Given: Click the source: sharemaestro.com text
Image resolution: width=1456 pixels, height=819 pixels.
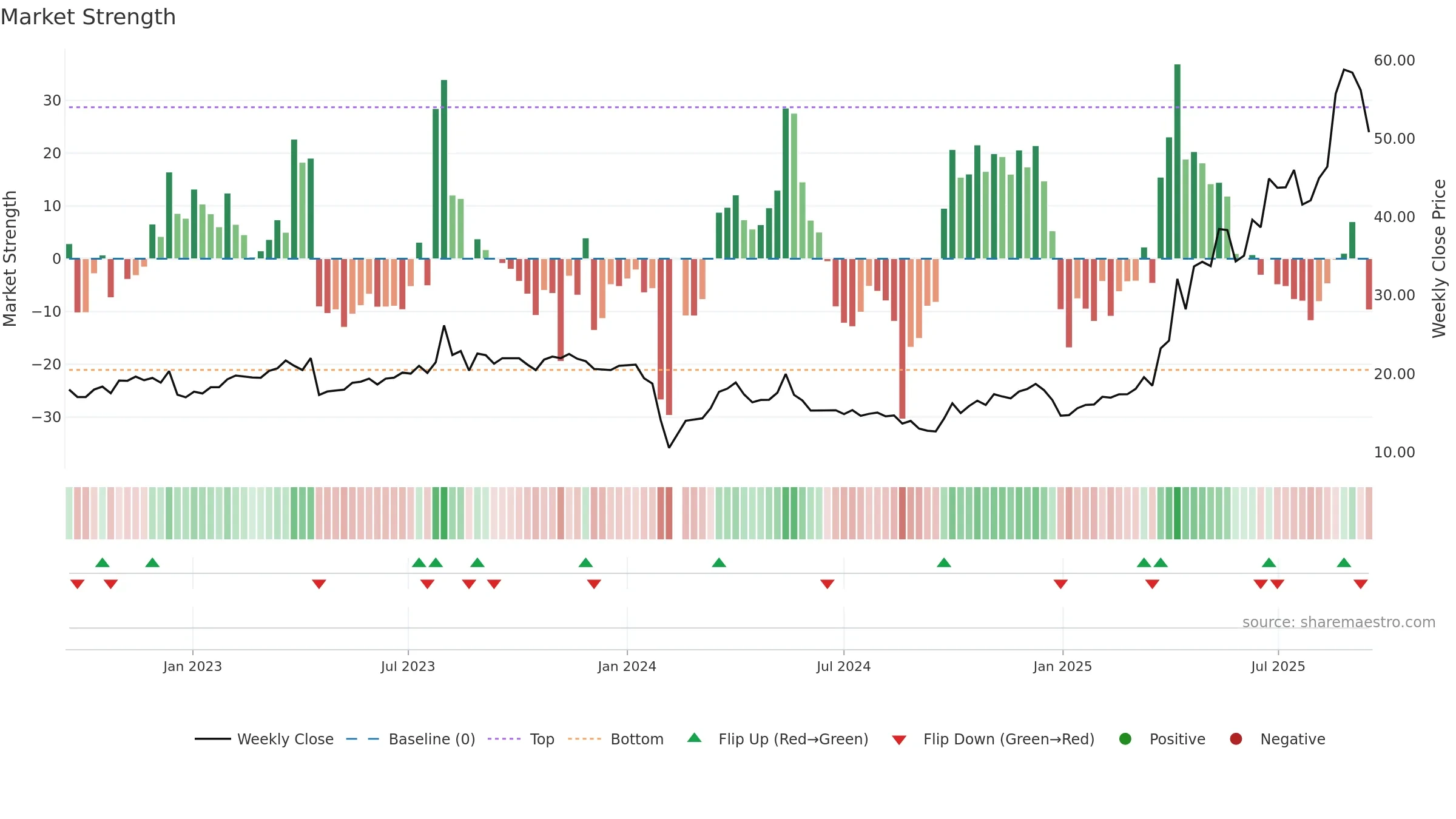Looking at the screenshot, I should tap(1339, 622).
